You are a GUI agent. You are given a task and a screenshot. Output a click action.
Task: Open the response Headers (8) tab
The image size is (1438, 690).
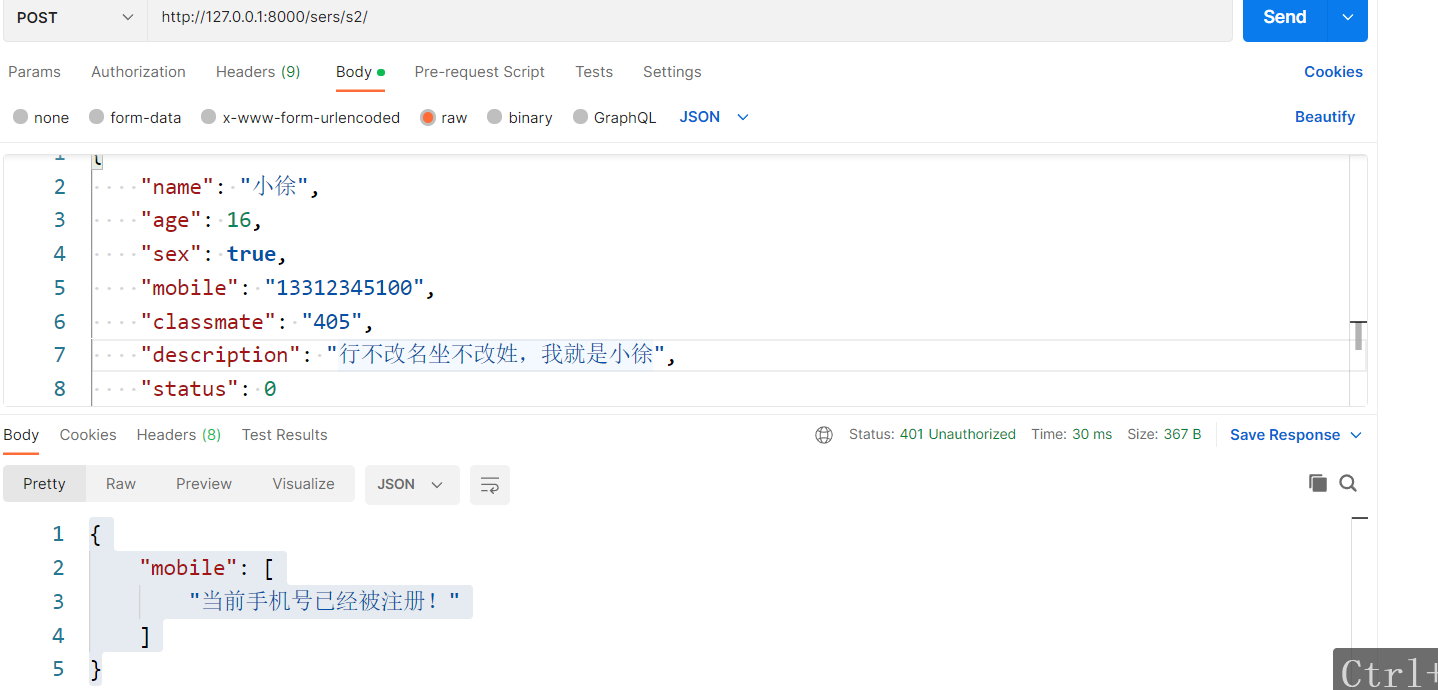pos(179,435)
